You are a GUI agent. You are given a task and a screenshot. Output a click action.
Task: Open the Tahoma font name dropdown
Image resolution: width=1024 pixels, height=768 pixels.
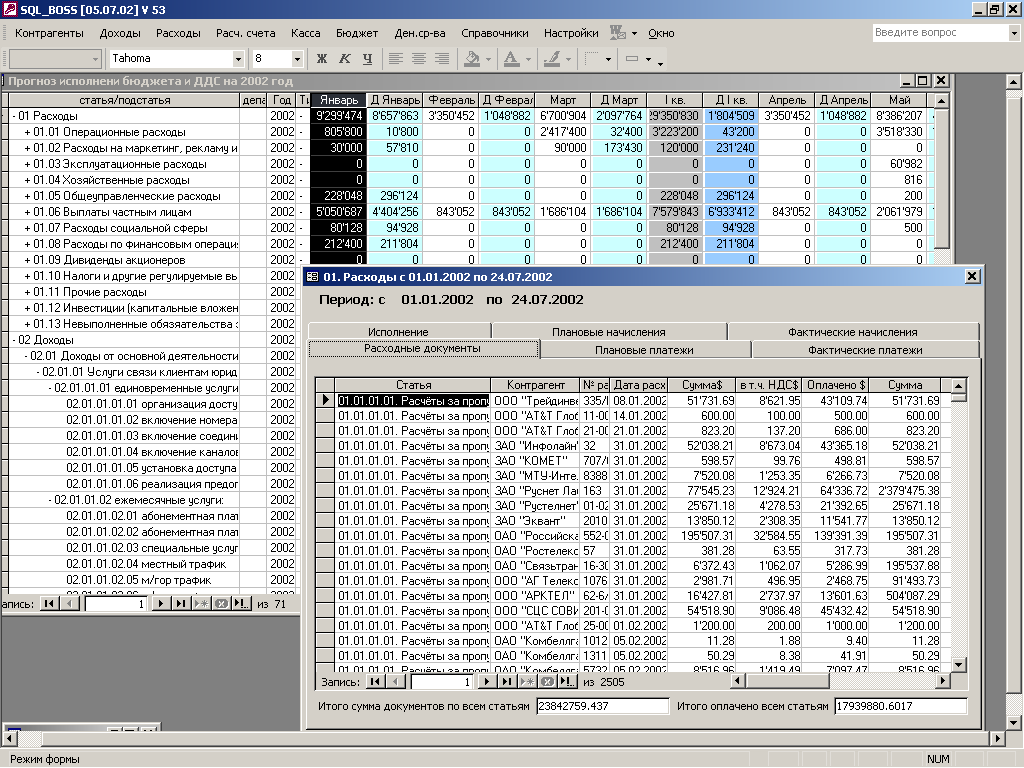click(x=238, y=59)
